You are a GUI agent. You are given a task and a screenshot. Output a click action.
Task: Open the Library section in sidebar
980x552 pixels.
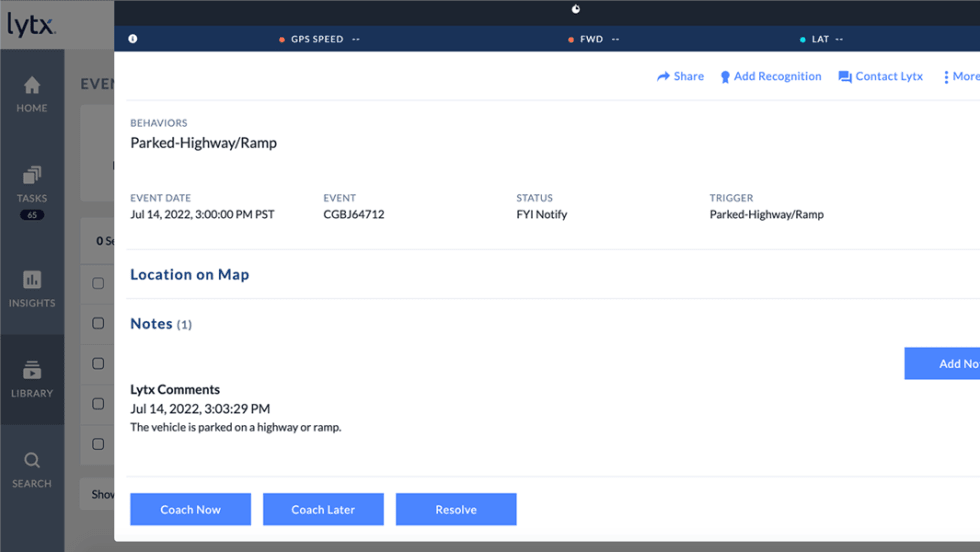point(32,379)
